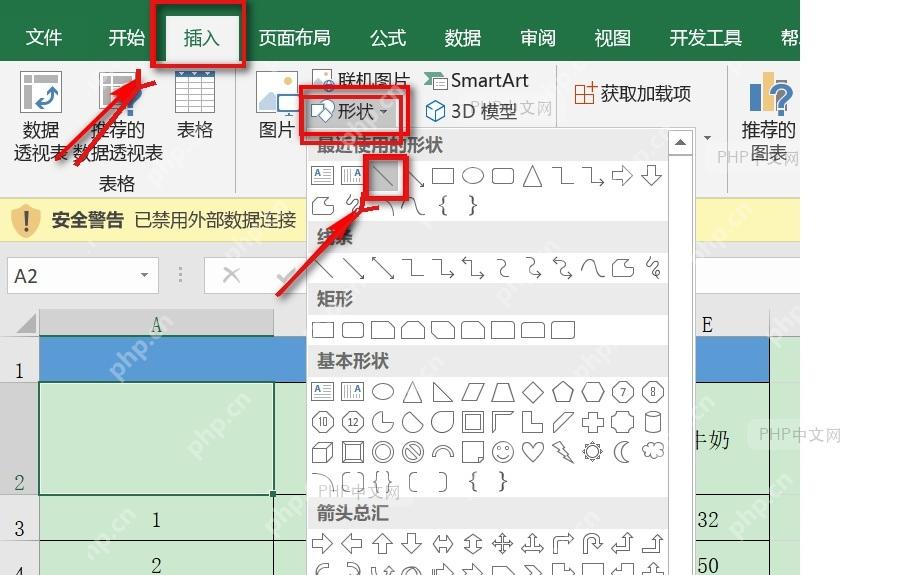Select the sun shape

(x=593, y=452)
